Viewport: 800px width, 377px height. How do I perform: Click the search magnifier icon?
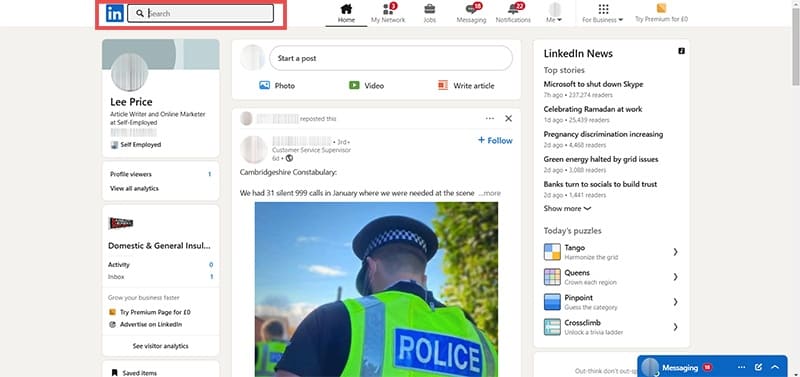(140, 14)
